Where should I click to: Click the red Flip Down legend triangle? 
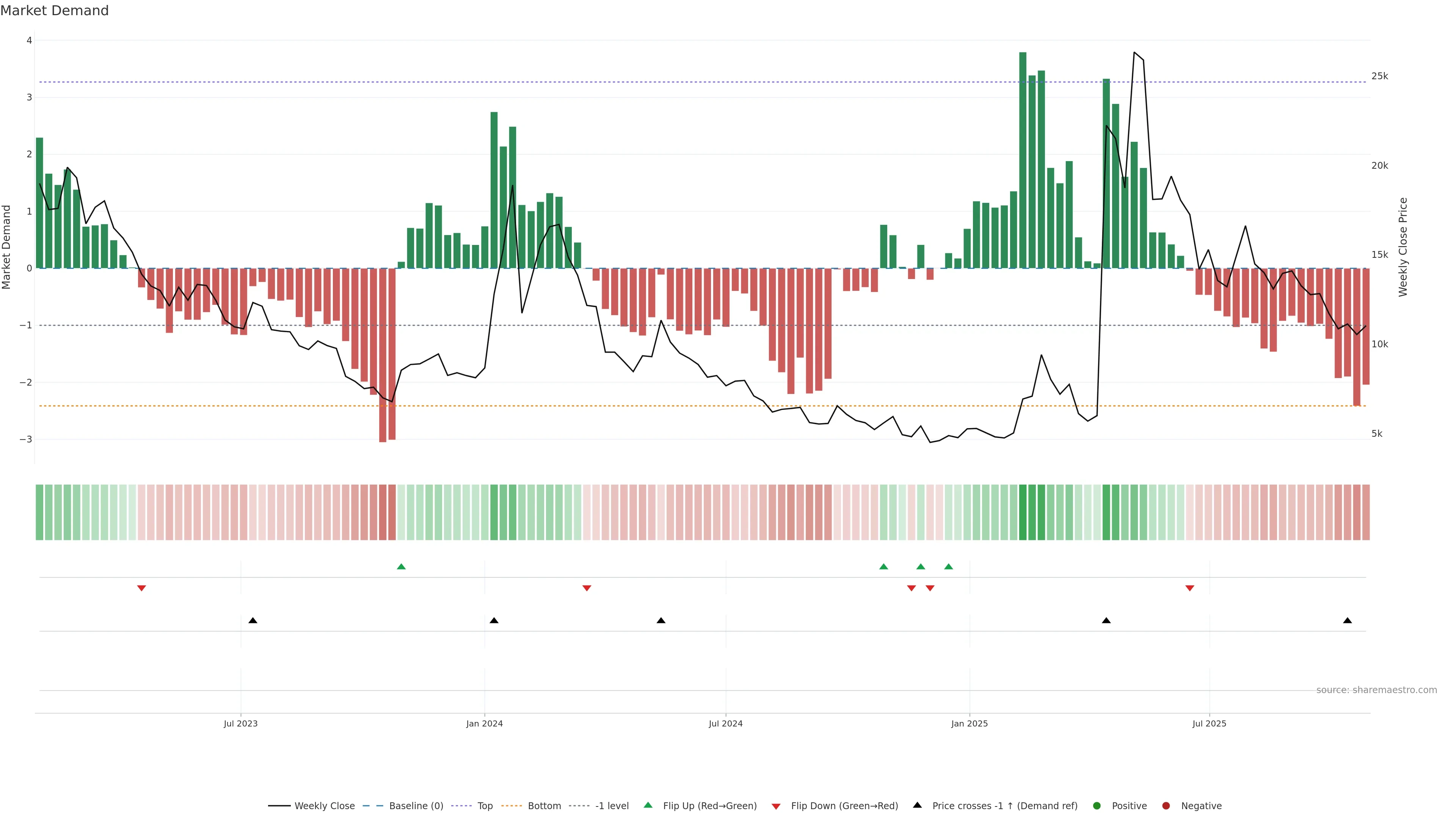776,806
